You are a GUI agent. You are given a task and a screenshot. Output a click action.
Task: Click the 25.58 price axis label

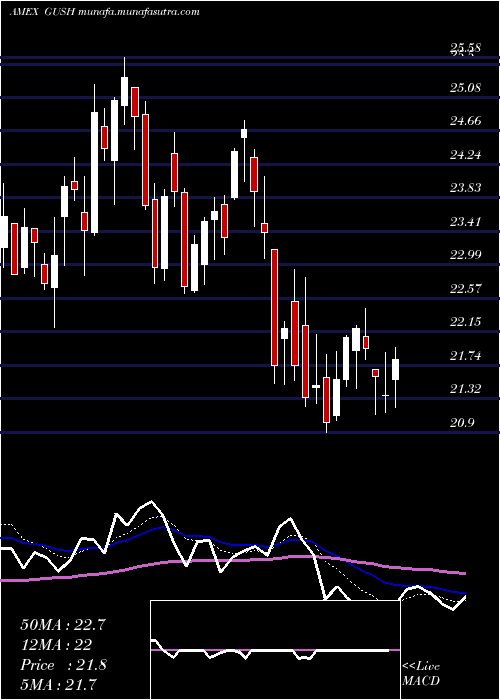[465, 49]
